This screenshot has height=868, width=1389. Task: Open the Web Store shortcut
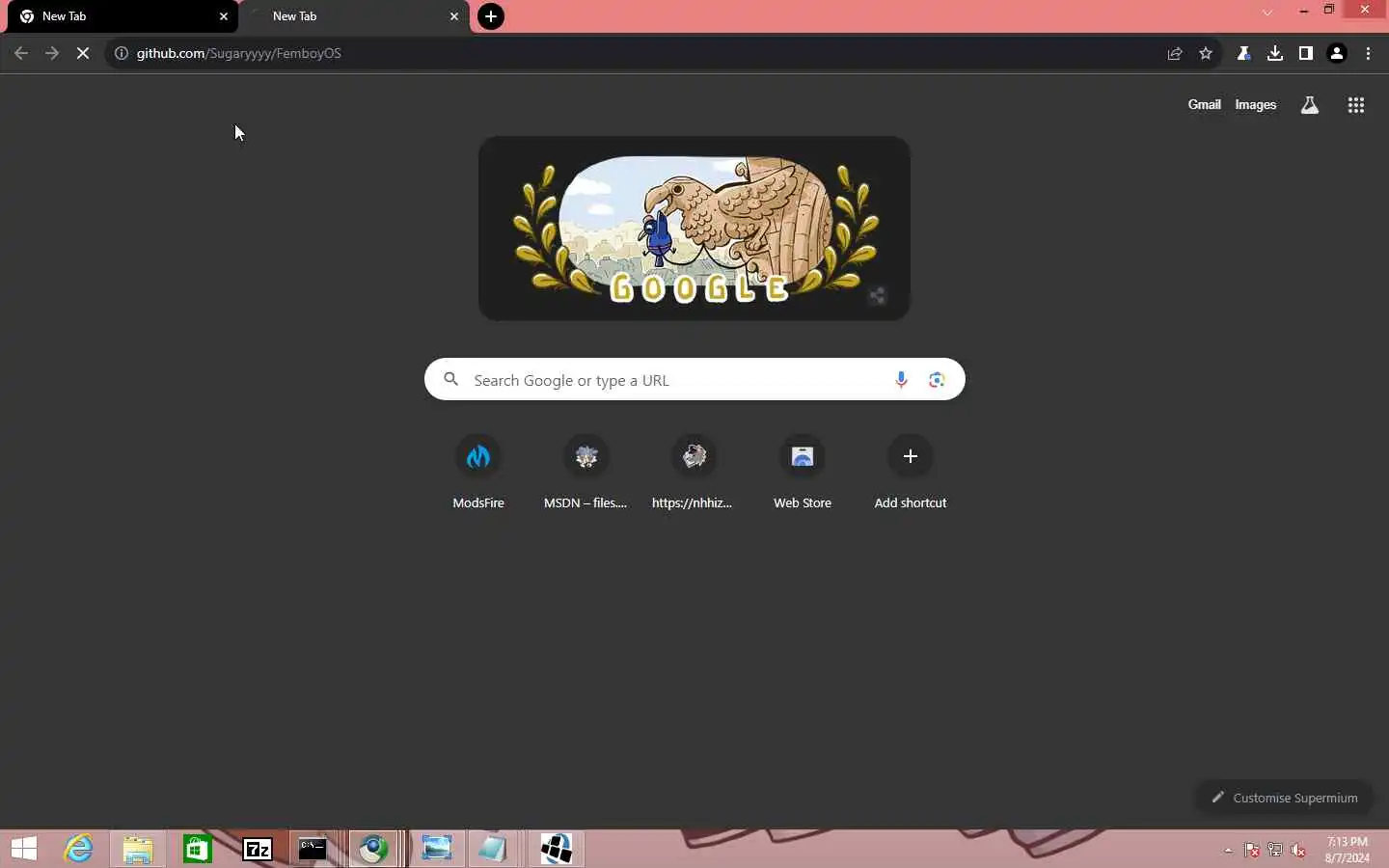[x=803, y=473]
